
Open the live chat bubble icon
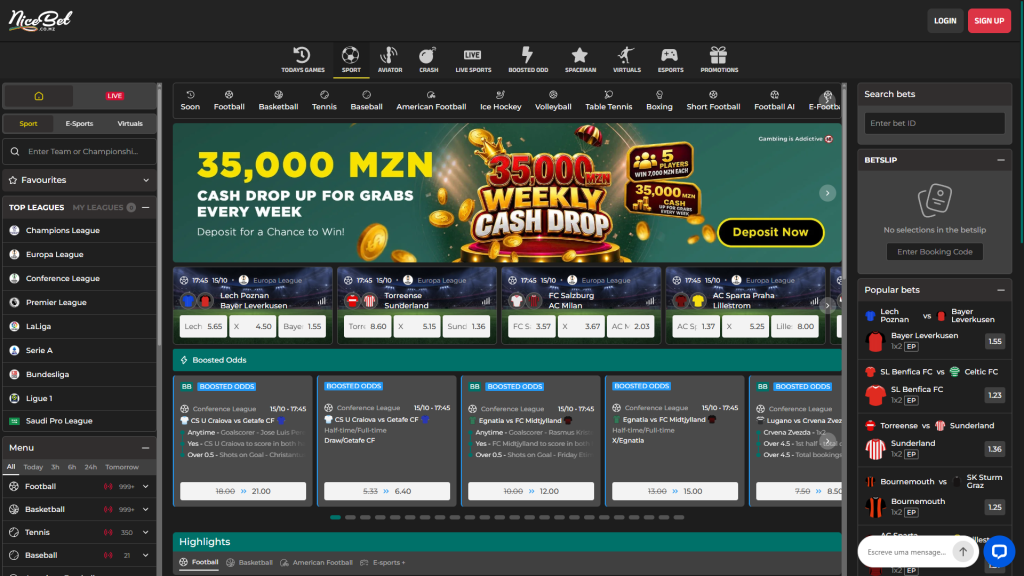tap(999, 552)
